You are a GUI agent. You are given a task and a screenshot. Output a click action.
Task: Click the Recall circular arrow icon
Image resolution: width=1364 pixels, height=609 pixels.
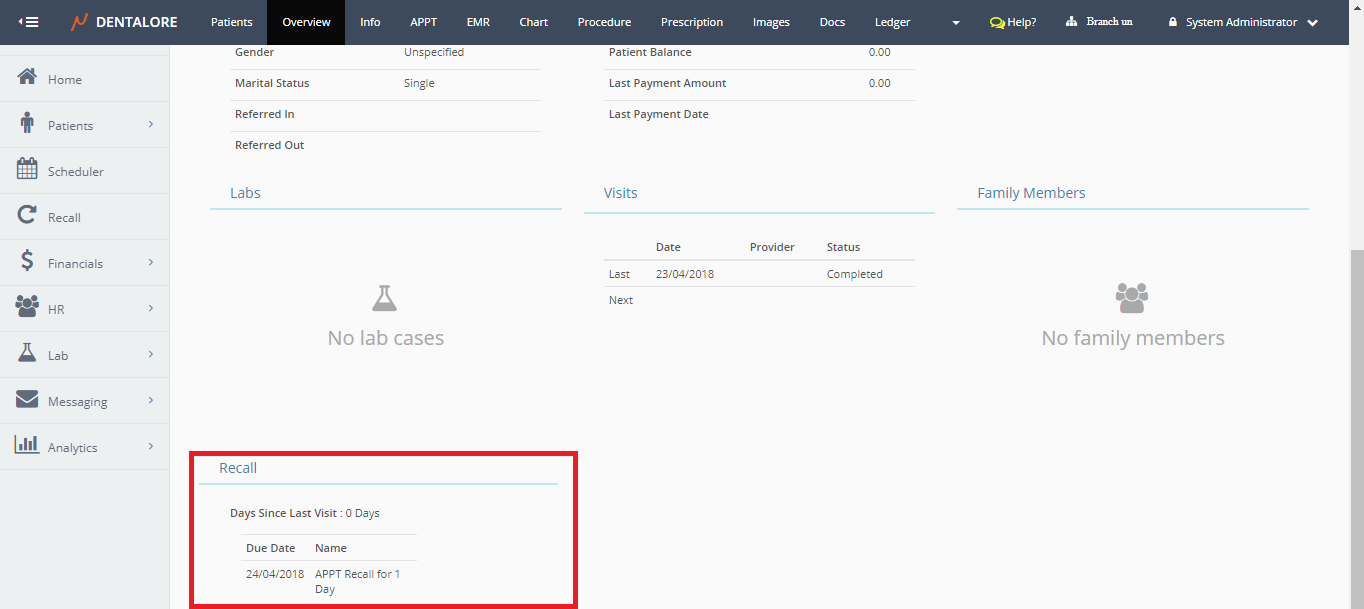[x=27, y=216]
